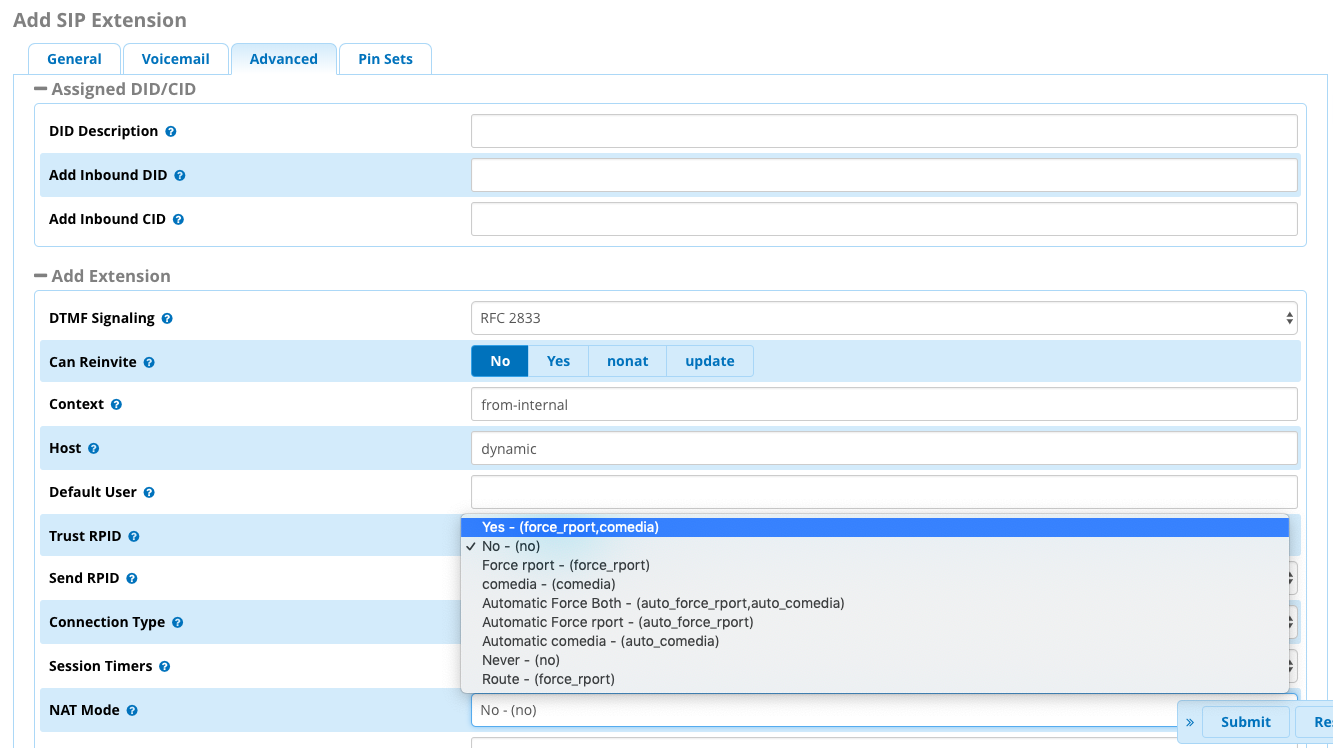
Task: Choose update for Can Reinvite
Action: [x=710, y=361]
